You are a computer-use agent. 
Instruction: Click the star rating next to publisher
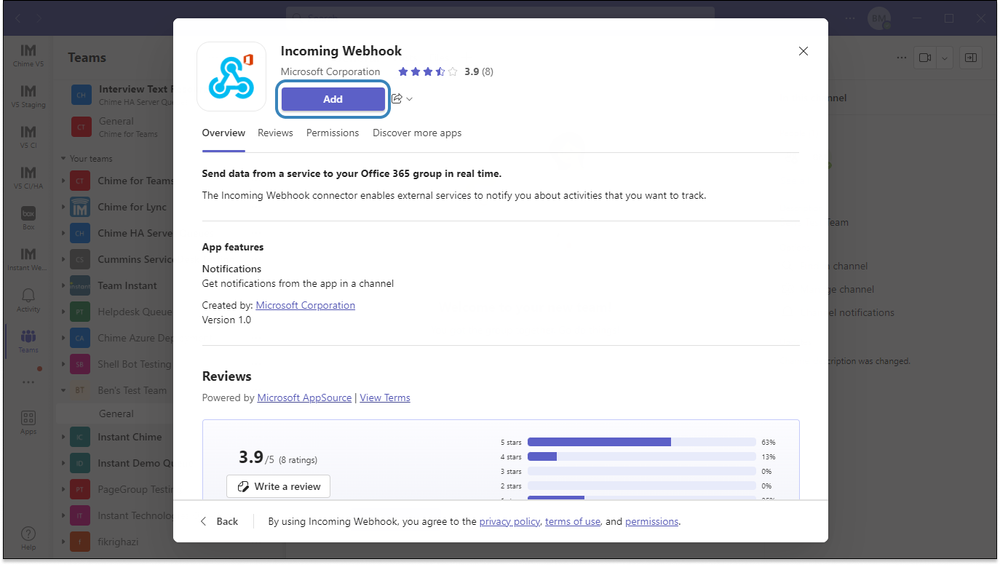pos(427,71)
